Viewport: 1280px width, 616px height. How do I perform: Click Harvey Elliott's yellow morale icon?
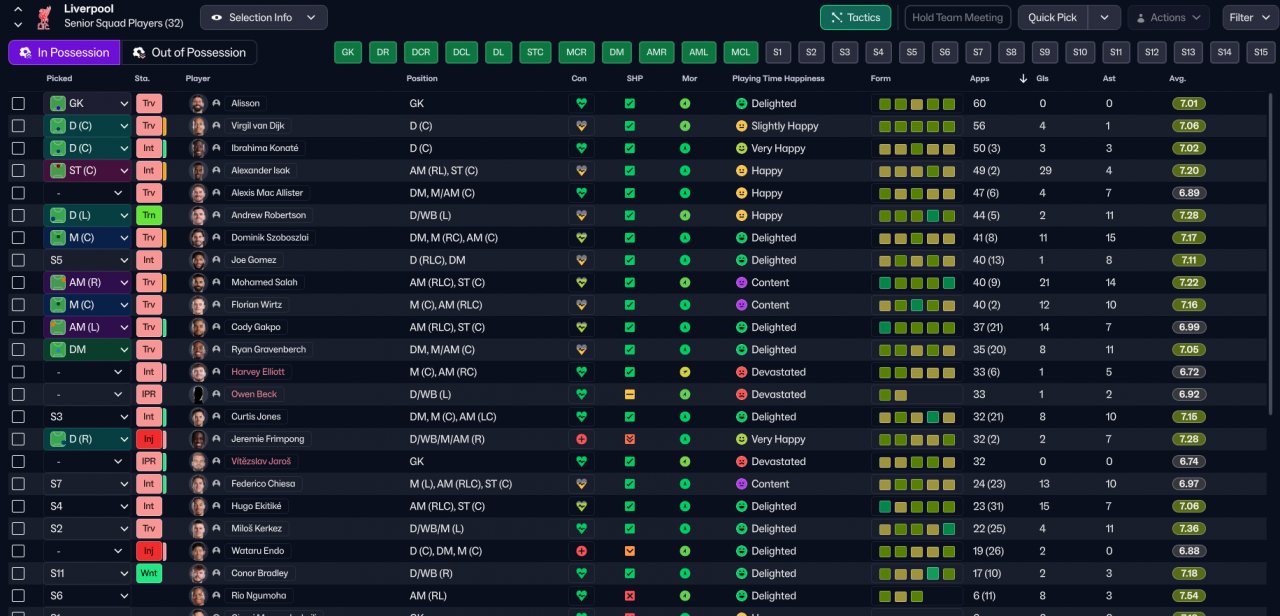(x=685, y=372)
